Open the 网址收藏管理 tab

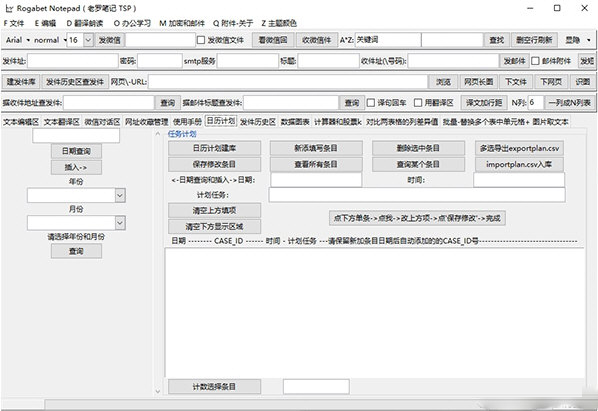click(x=146, y=122)
